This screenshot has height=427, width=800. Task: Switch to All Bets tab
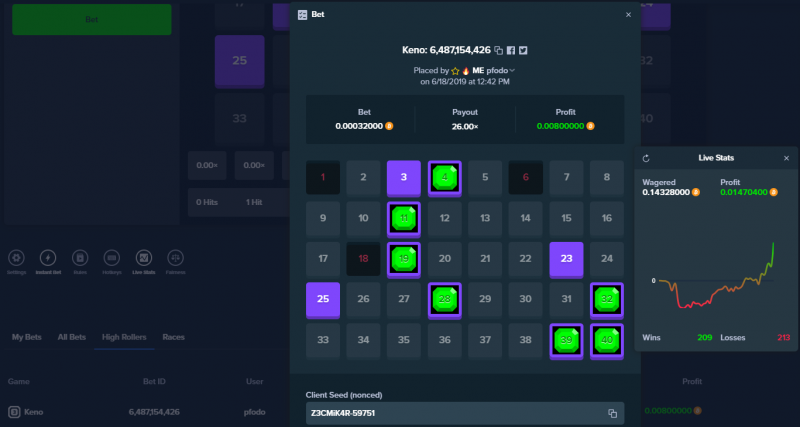click(71, 337)
